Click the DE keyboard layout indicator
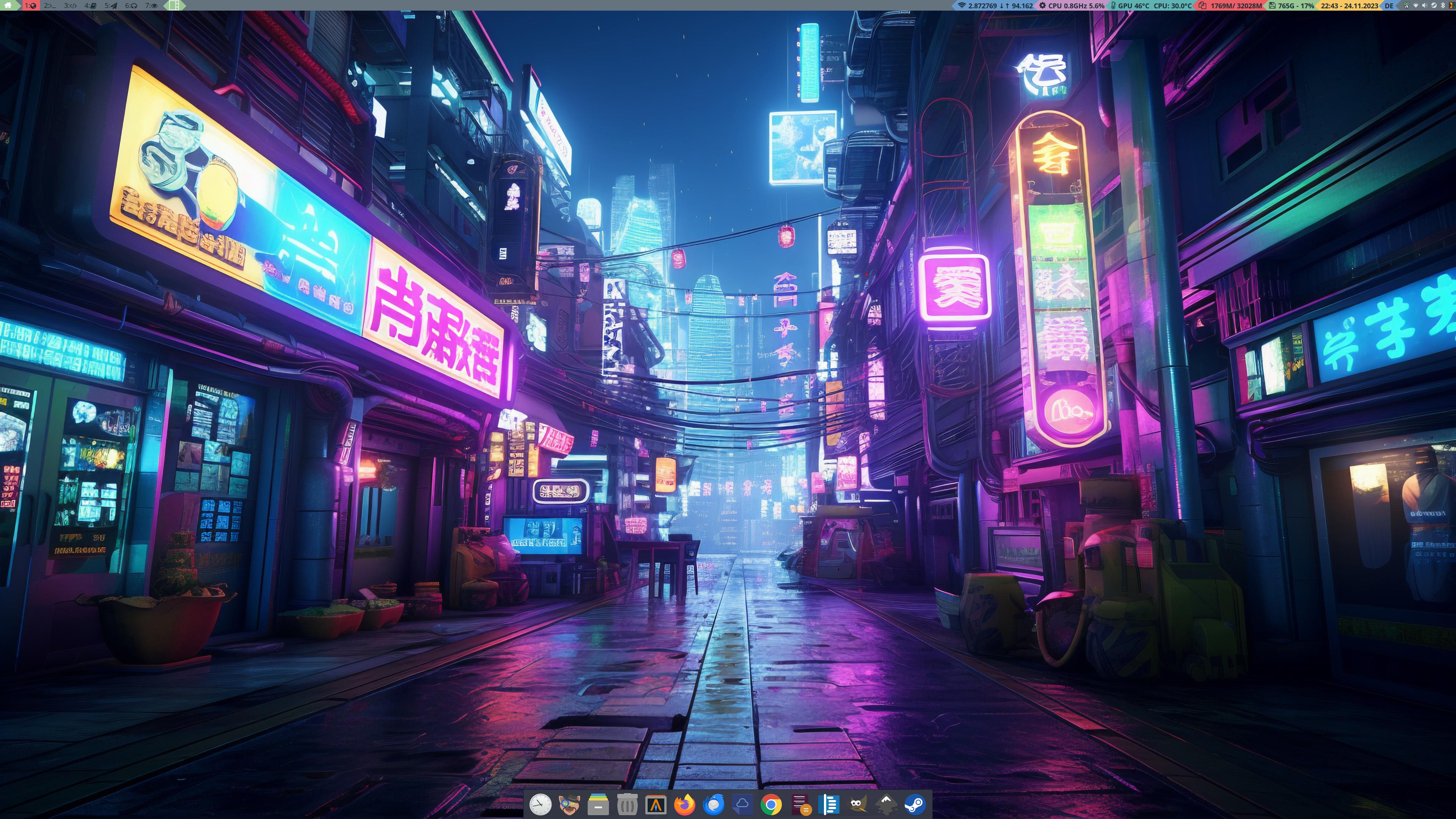The width and height of the screenshot is (1456, 819). click(x=1389, y=6)
